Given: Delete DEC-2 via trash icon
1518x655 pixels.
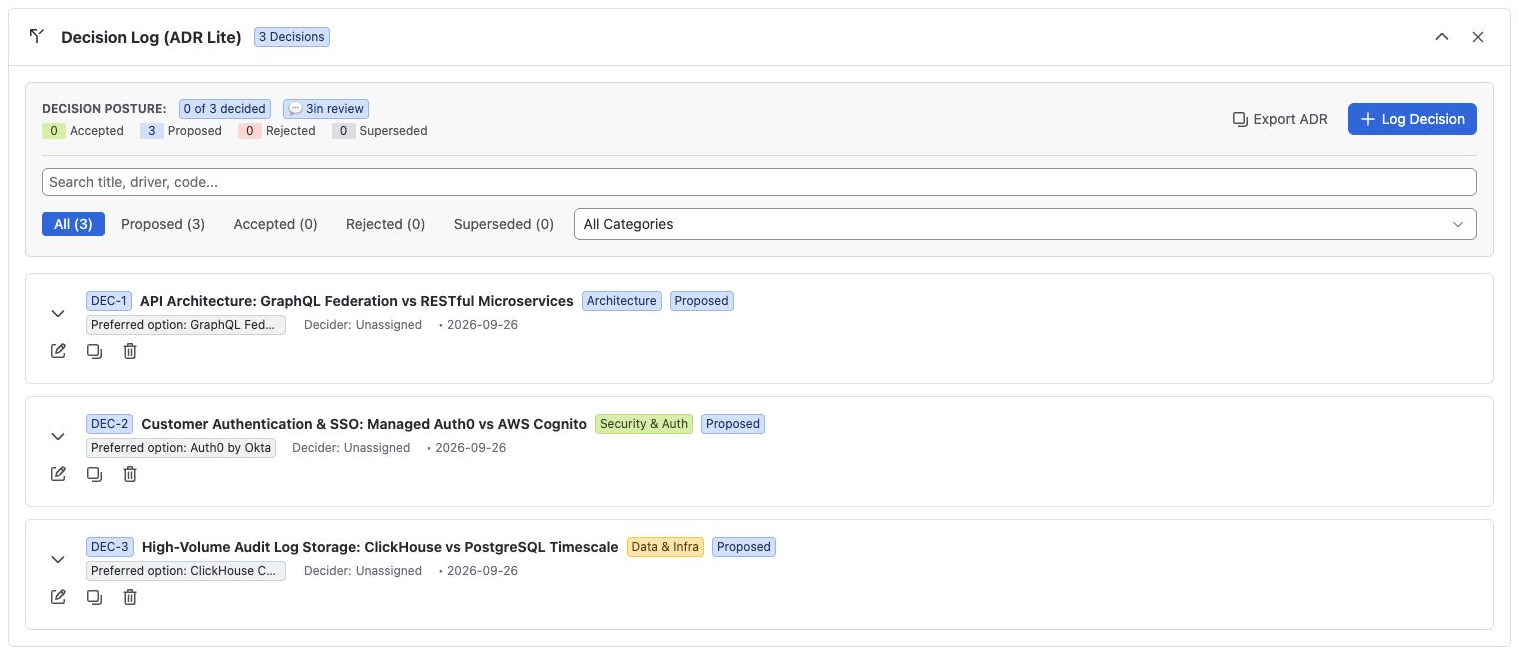Looking at the screenshot, I should 130,474.
